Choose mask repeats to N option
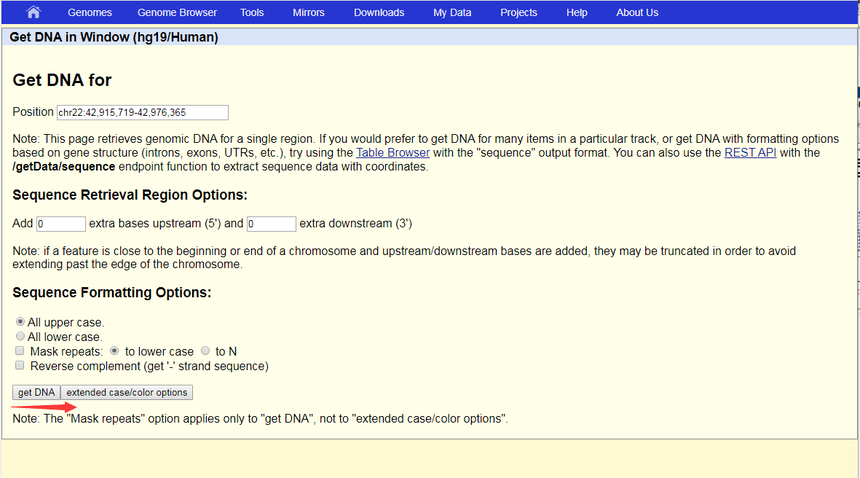Image resolution: width=860 pixels, height=478 pixels. (x=206, y=352)
